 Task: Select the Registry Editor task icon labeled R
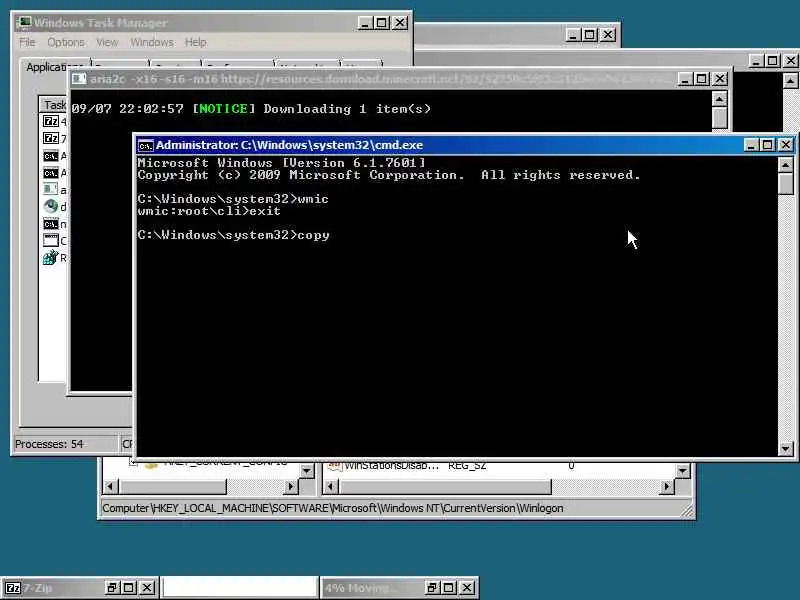[x=51, y=258]
